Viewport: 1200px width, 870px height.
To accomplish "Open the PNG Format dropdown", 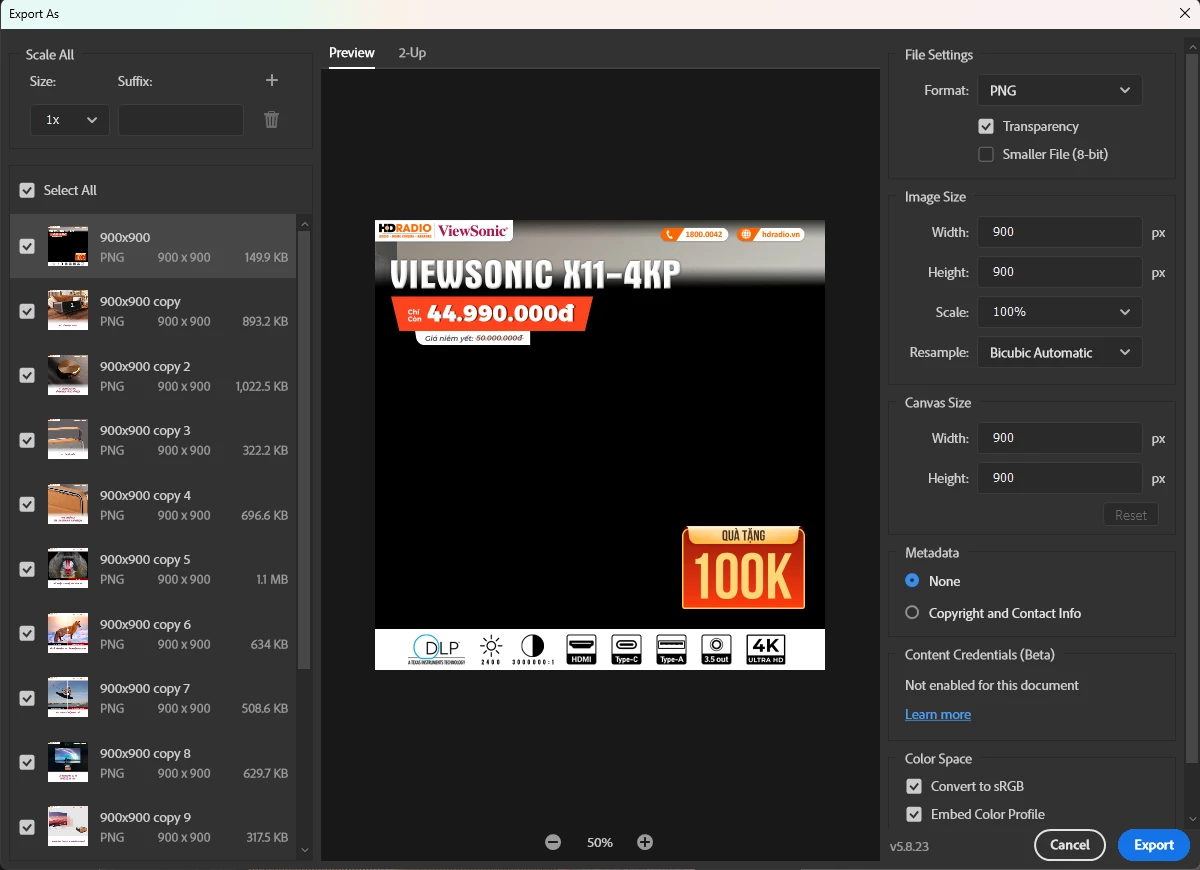I will [1060, 90].
